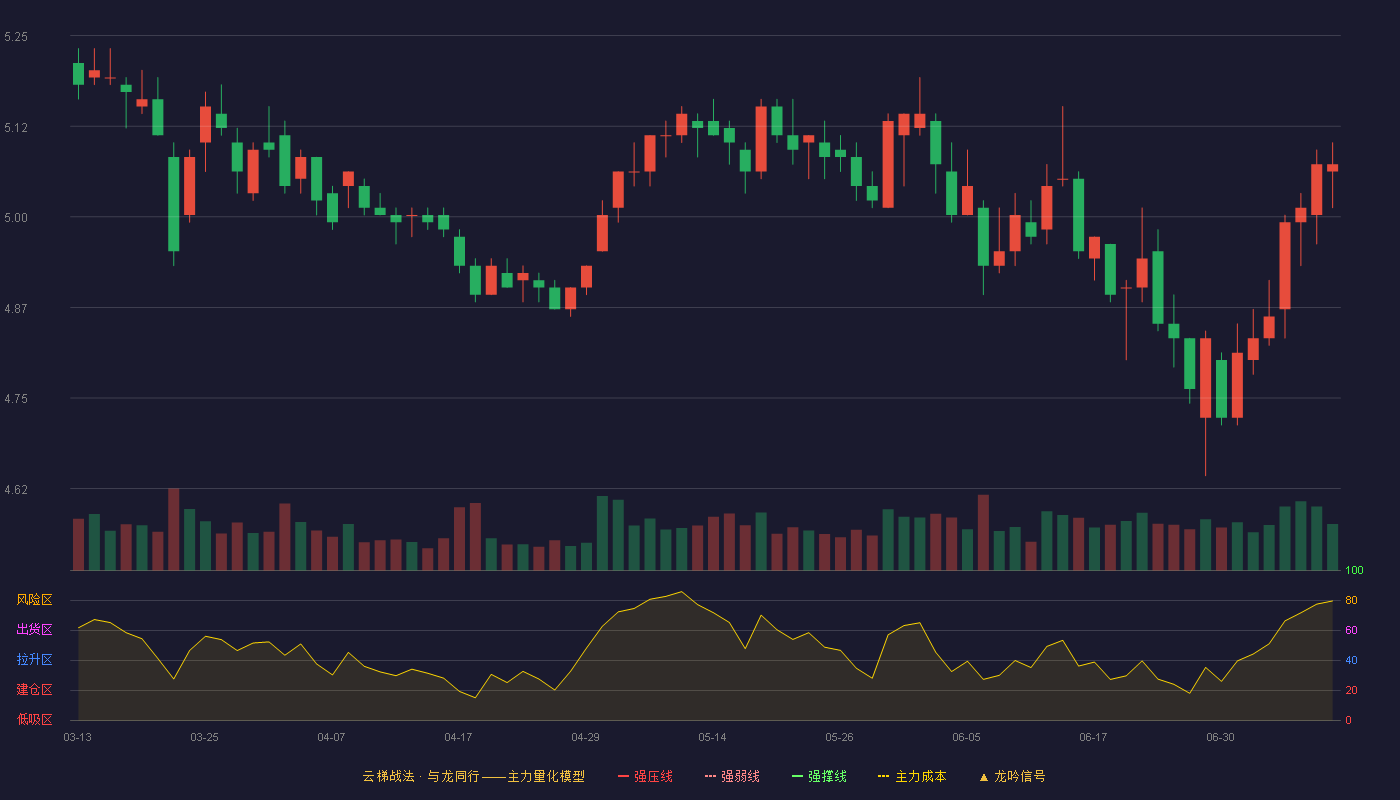Toggle the 强撑线 legend entry
1400x800 pixels.
(819, 776)
